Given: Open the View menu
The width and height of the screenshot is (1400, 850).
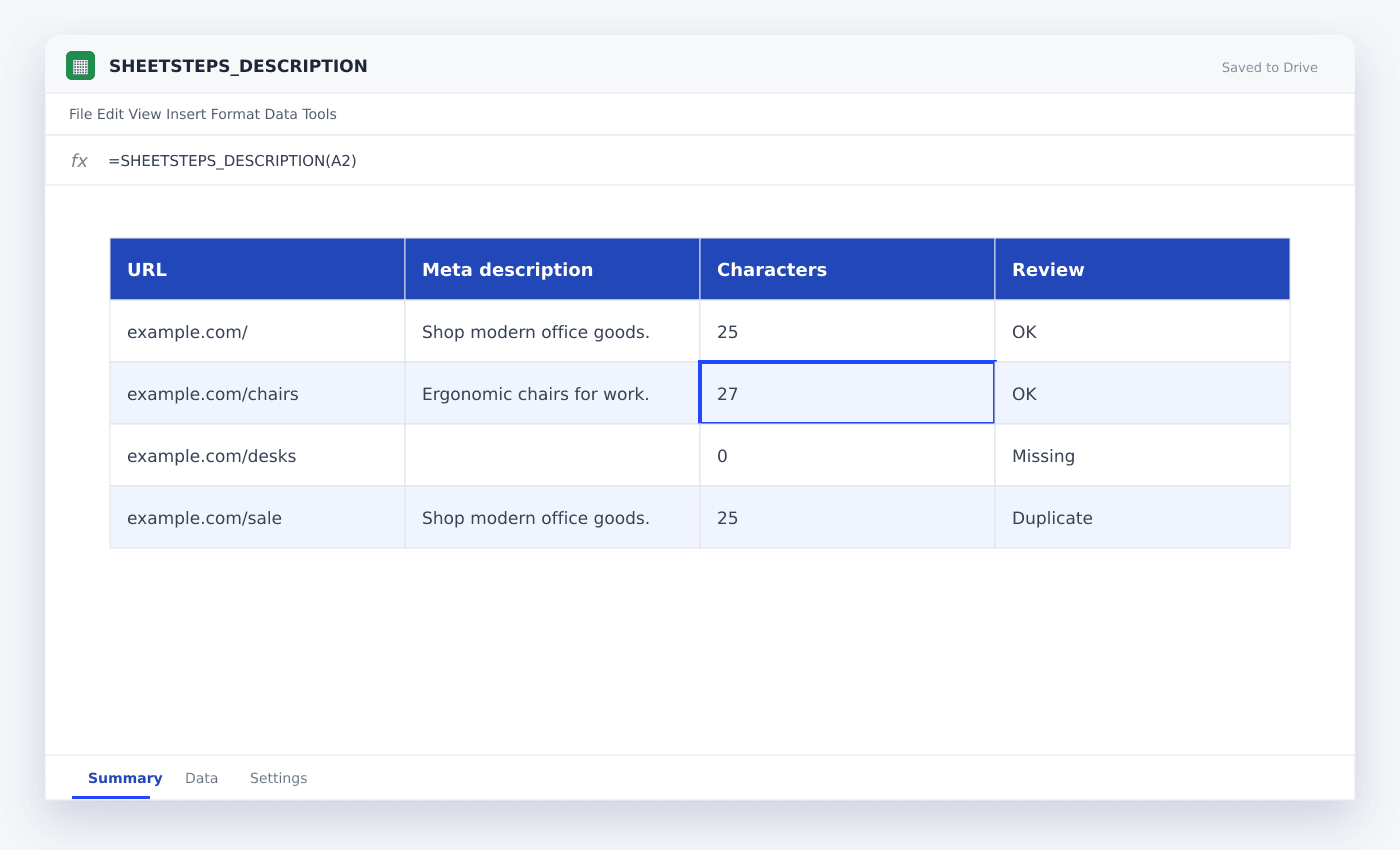Looking at the screenshot, I should pos(144,114).
